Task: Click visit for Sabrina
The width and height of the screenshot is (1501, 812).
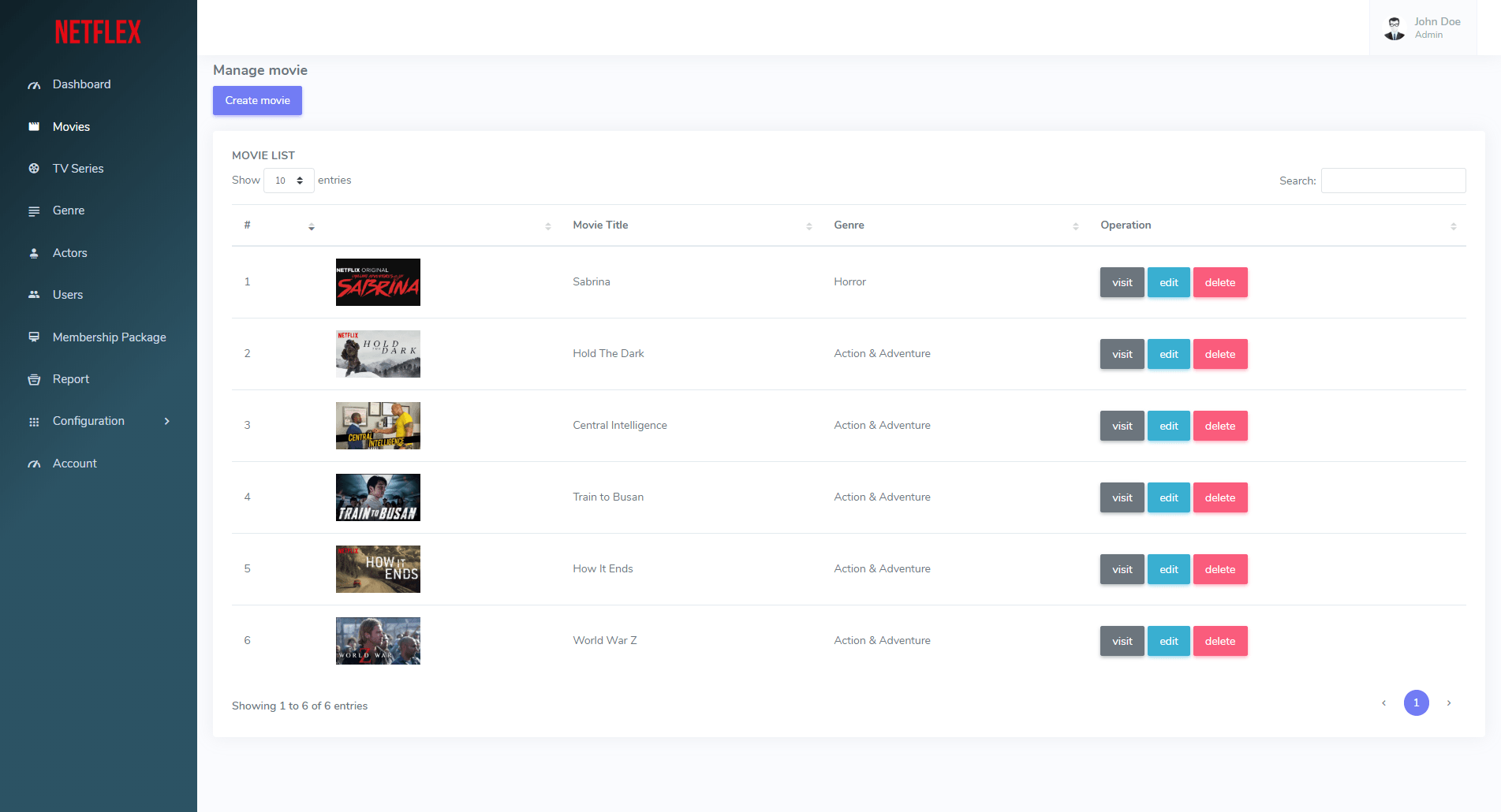Action: click(1122, 282)
